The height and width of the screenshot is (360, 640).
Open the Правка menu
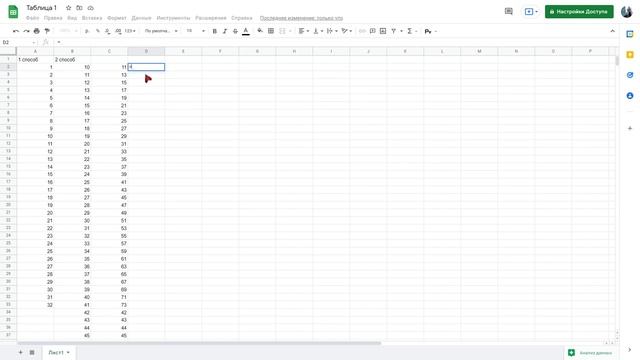click(x=53, y=18)
